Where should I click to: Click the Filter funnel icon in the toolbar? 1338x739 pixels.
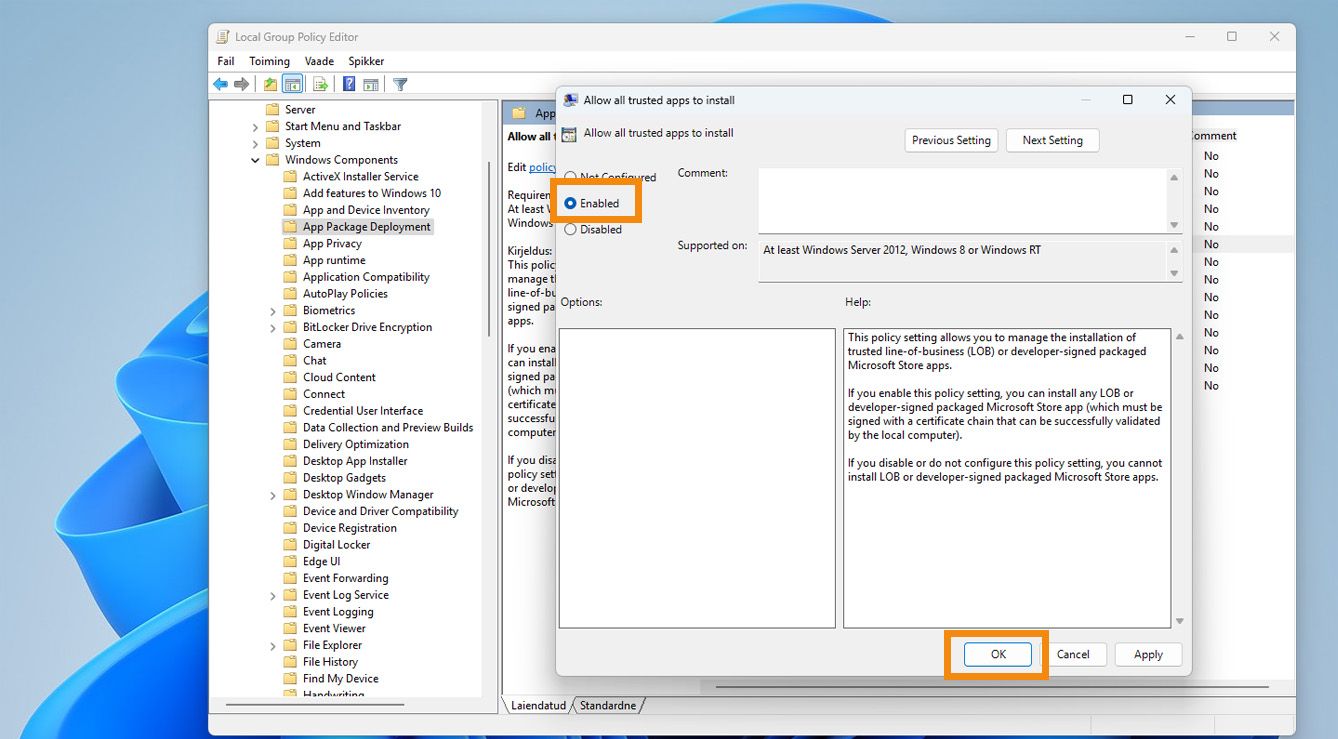400,84
